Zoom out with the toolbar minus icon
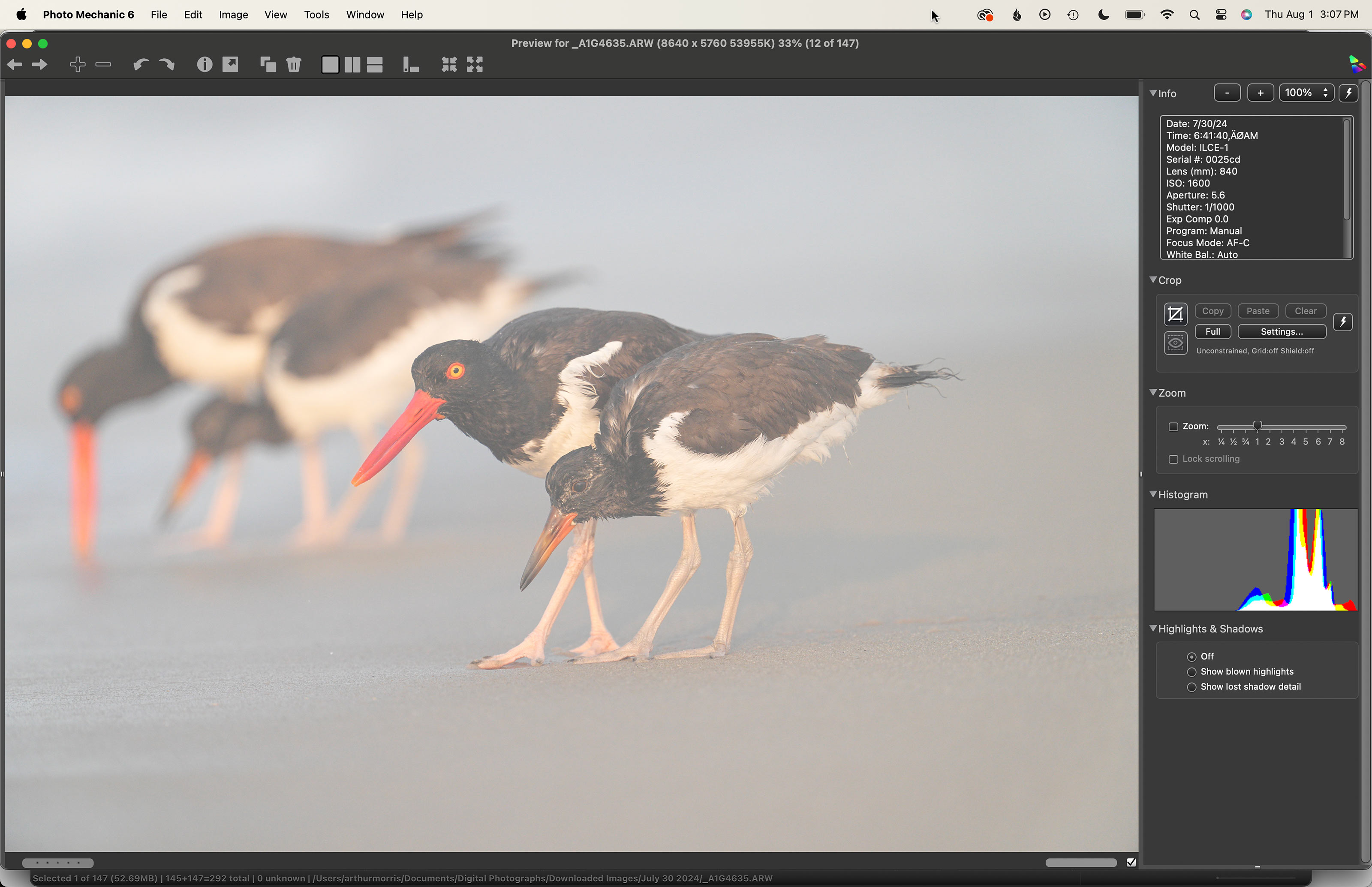The width and height of the screenshot is (1372, 887). tap(103, 64)
